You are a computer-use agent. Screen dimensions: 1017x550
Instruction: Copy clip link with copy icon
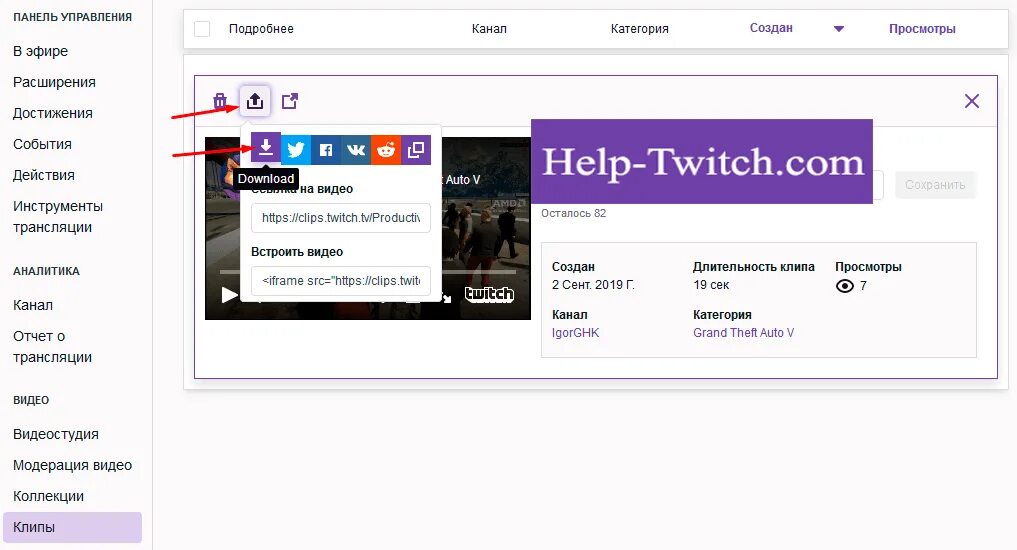[416, 150]
